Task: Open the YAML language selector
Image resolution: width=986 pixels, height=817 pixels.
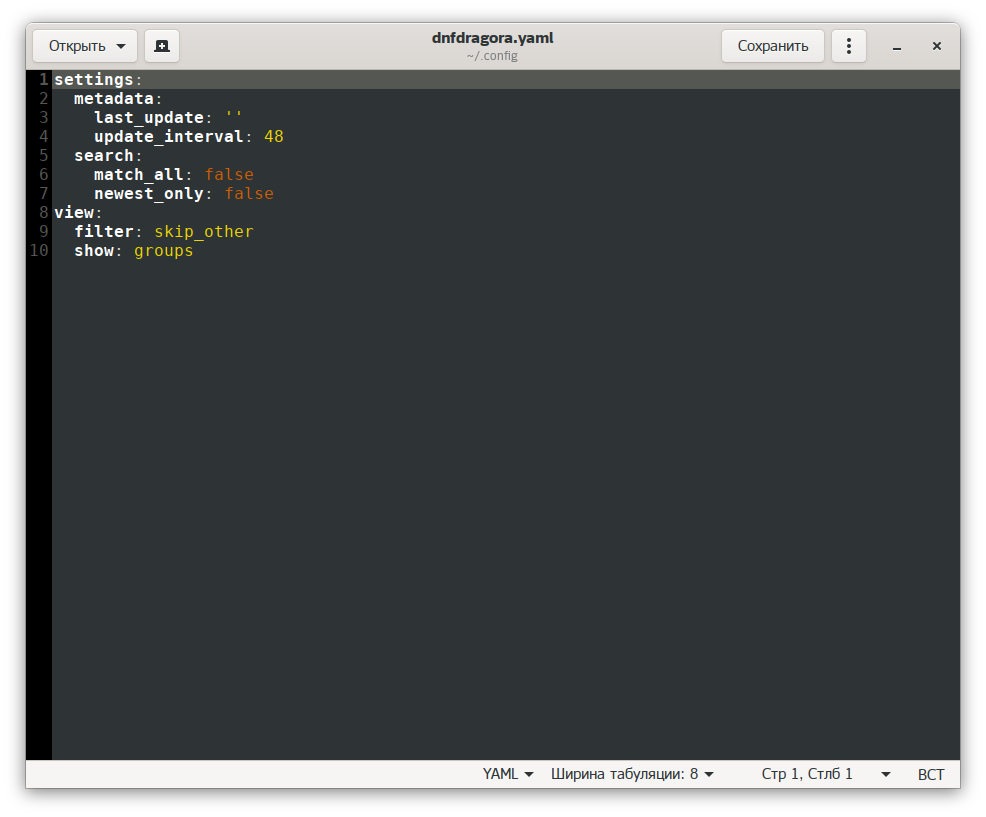Action: click(507, 774)
